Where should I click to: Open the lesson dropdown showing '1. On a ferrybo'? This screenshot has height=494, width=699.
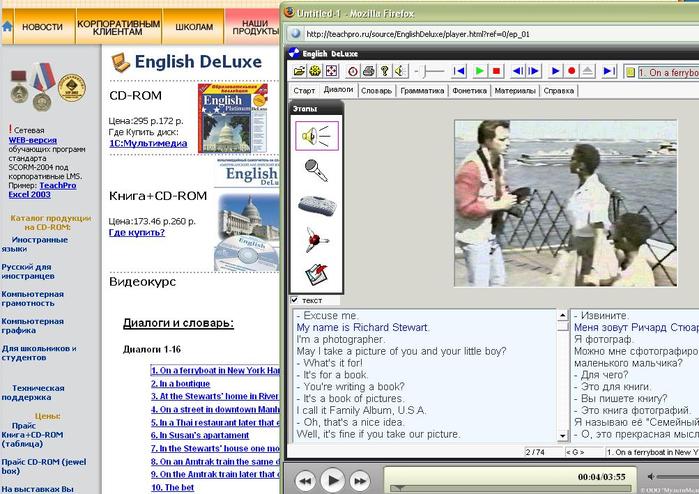[x=668, y=72]
